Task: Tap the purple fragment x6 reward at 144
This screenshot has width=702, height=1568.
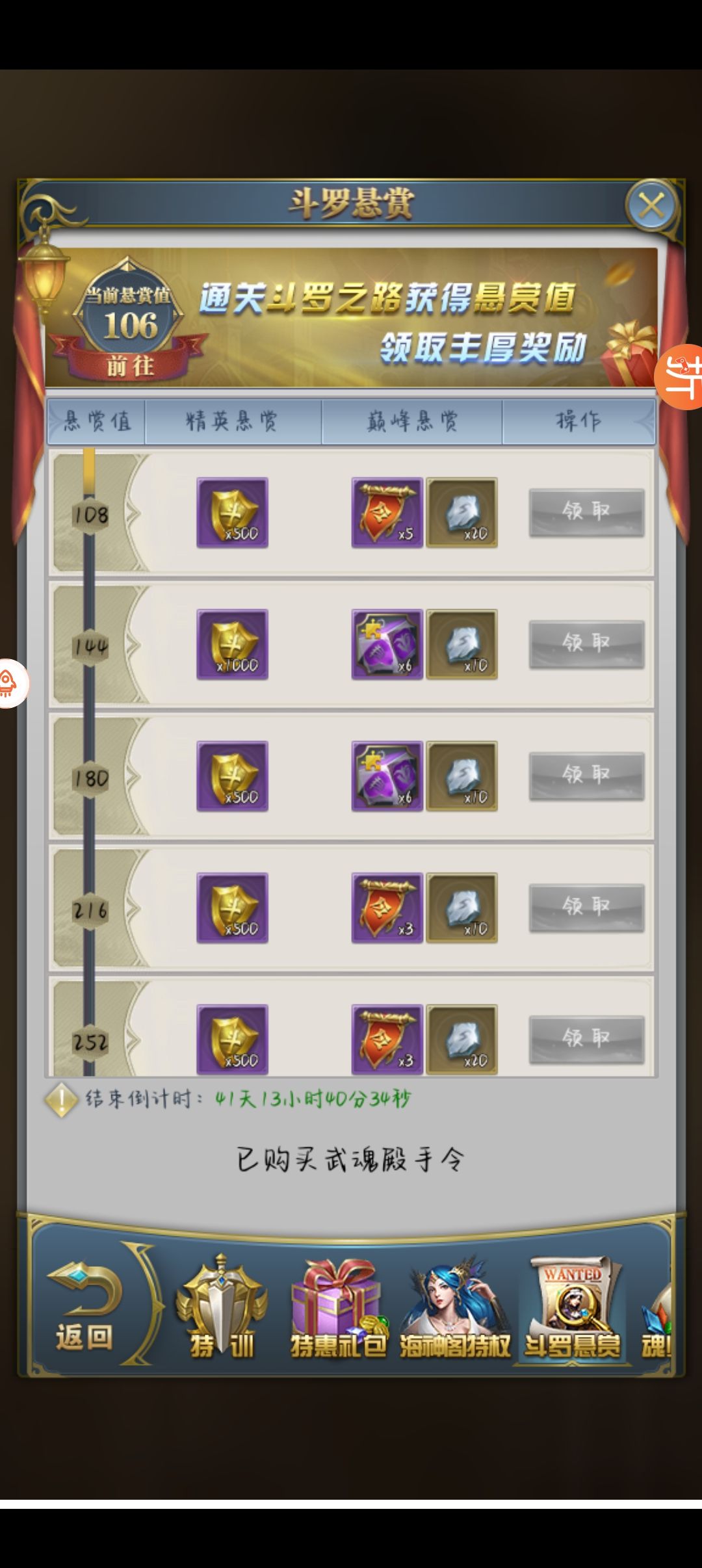Action: pyautogui.click(x=387, y=644)
